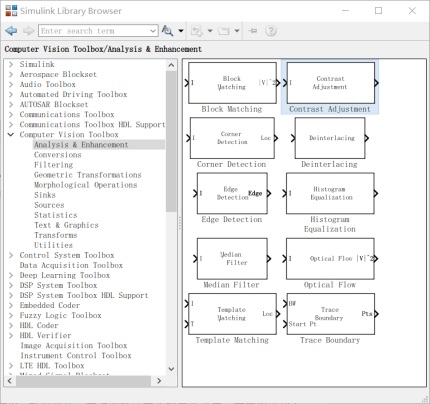Expand the AUTOSAR Blockset node
430x404 pixels.
[x=11, y=104]
